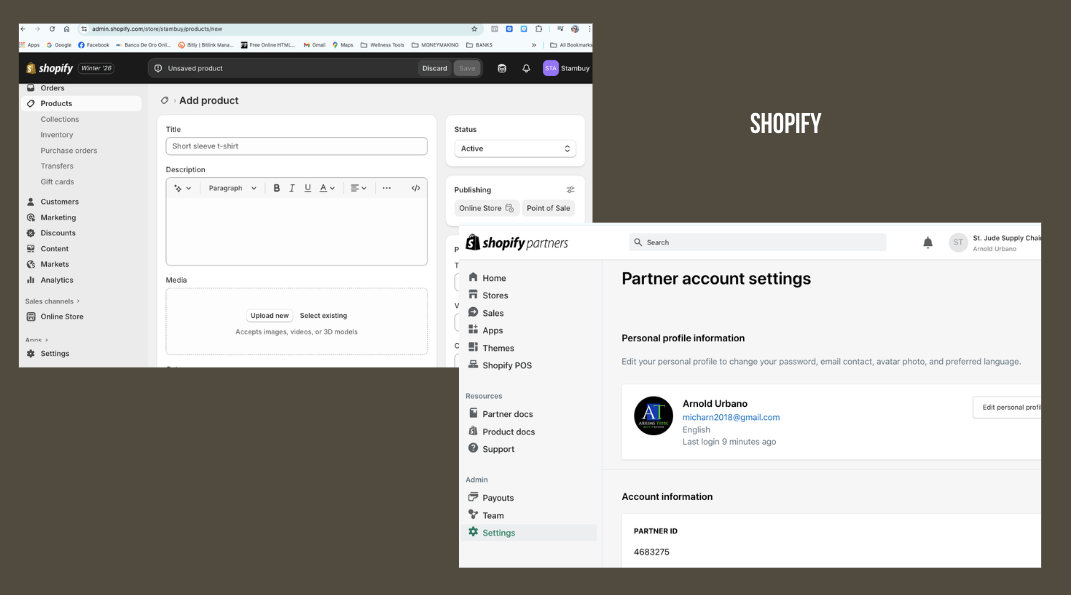Click the micharn2018@gmail.com email link
This screenshot has height=595, width=1071.
(x=731, y=417)
